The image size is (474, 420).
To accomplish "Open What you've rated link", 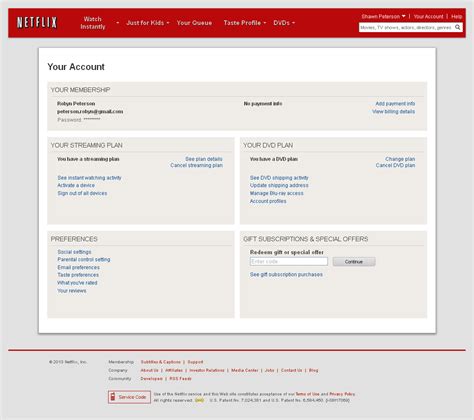I will coord(77,283).
